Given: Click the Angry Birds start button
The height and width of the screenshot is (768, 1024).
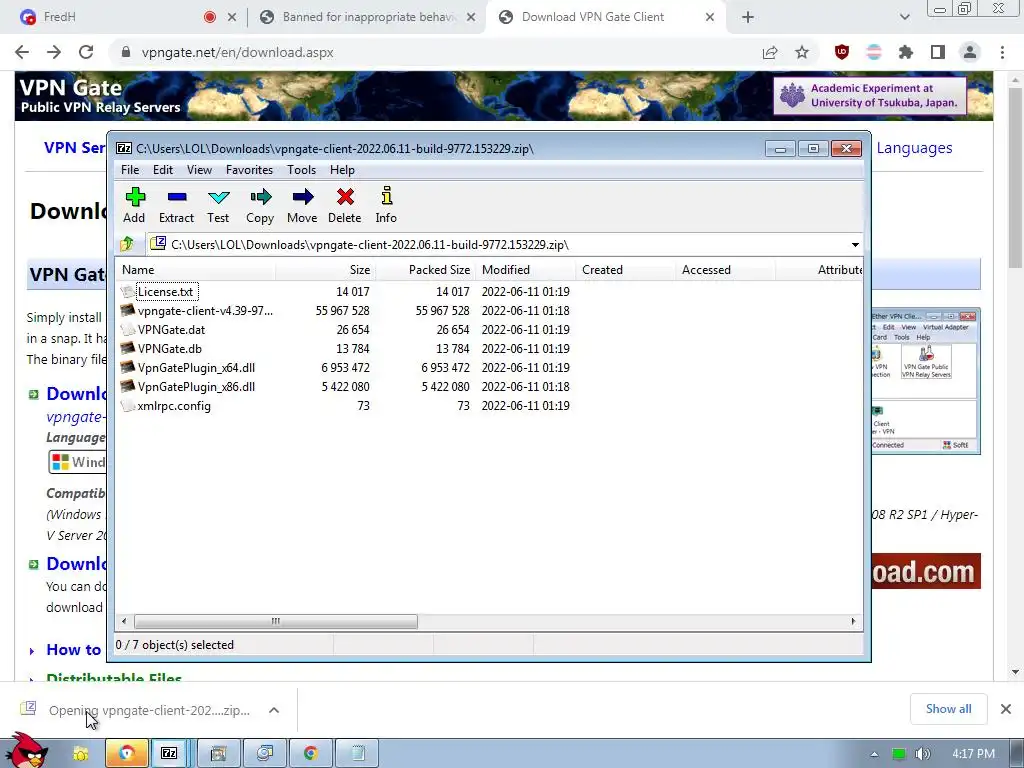Looking at the screenshot, I should click(26, 751).
